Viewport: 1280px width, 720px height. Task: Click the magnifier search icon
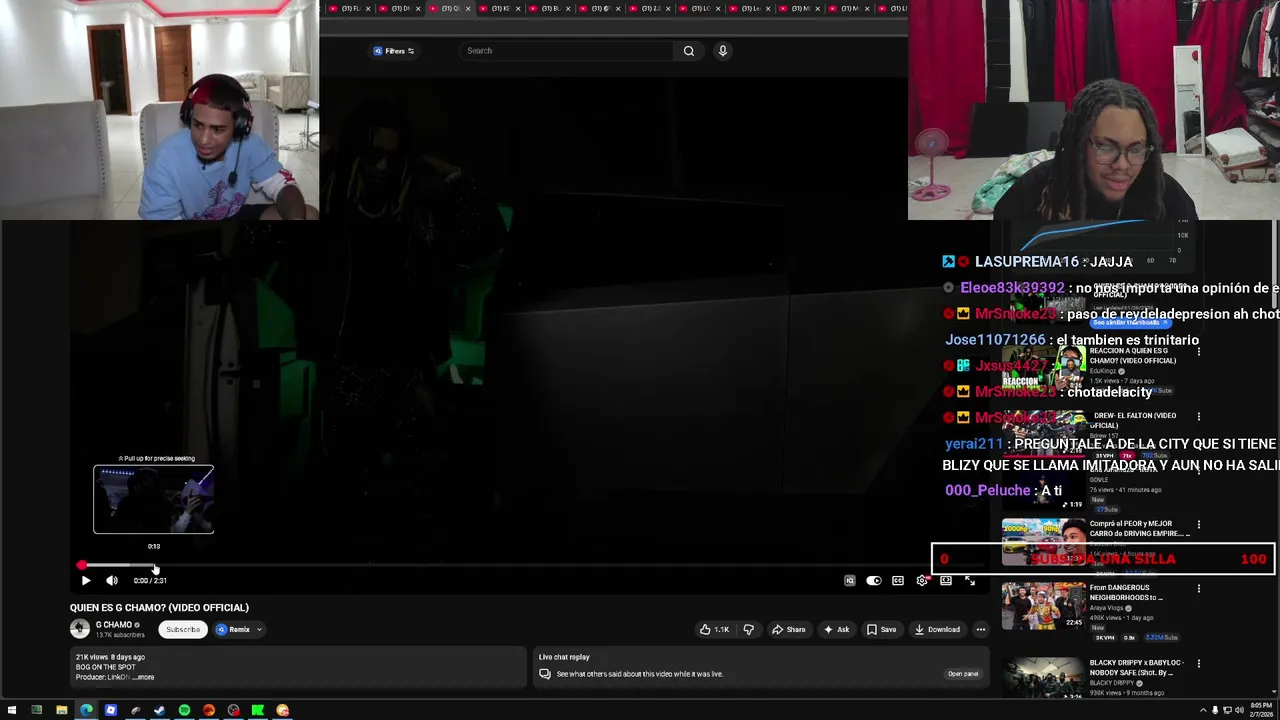(x=689, y=51)
